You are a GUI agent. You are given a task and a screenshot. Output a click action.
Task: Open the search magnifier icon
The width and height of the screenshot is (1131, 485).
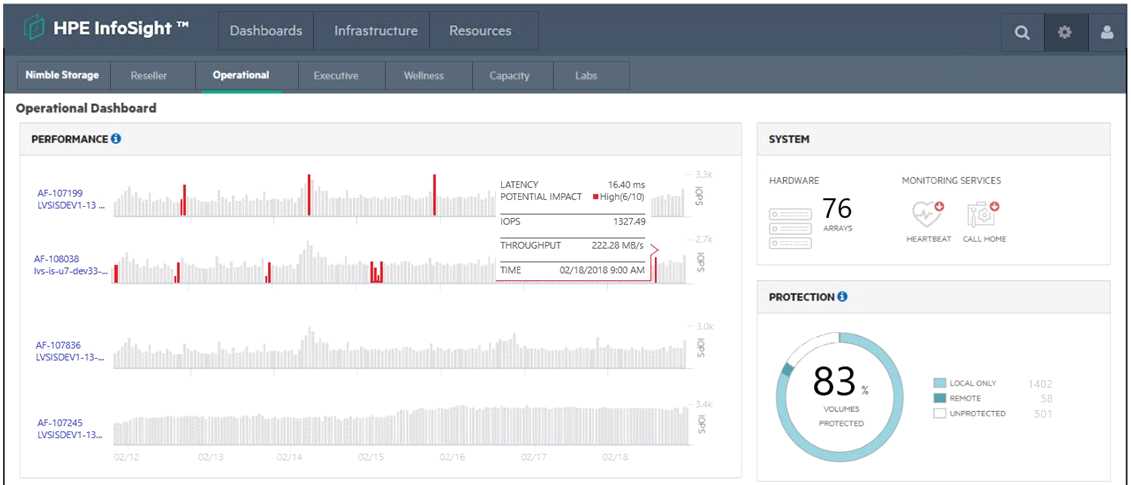click(x=1022, y=32)
